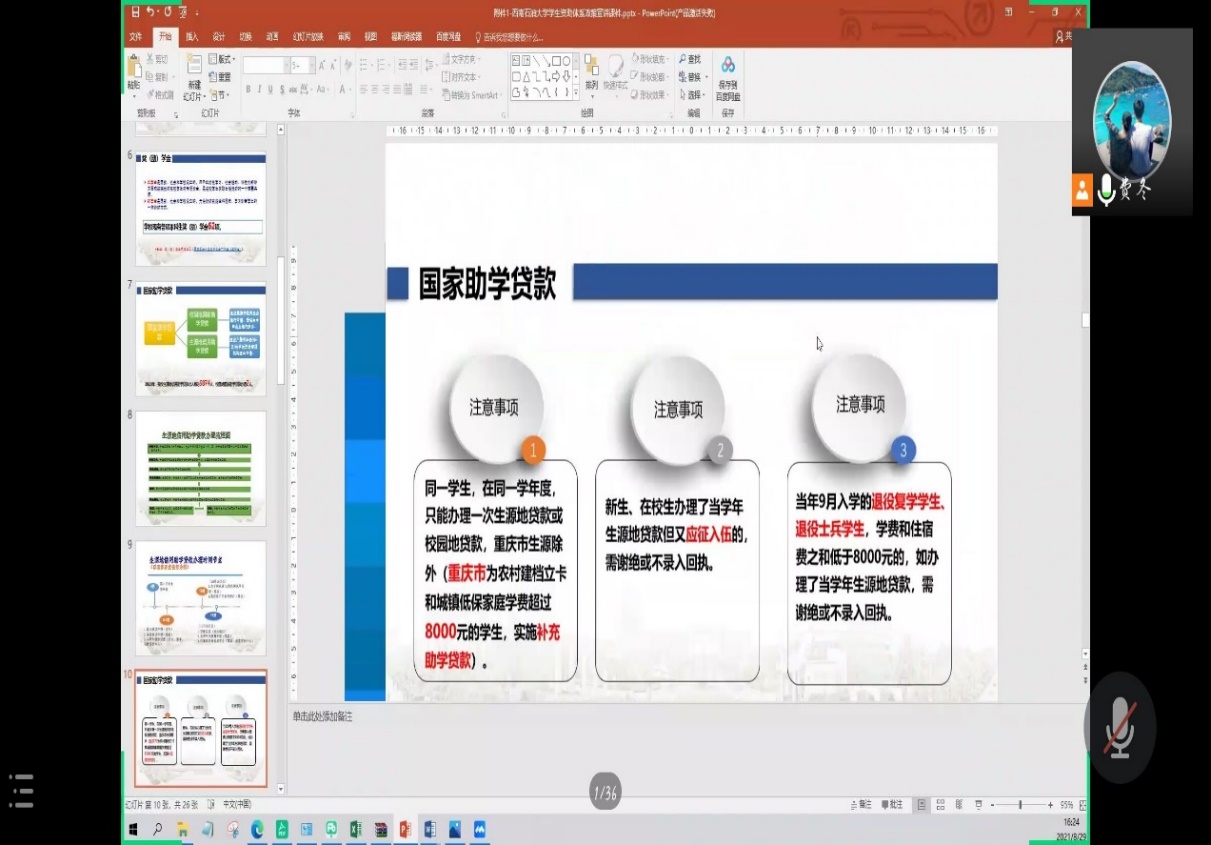Click the orange person icon beside the presenter name

click(1082, 190)
